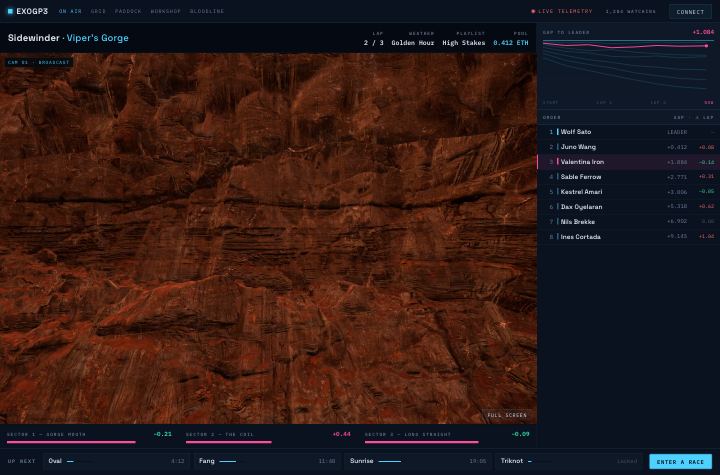Open the Bloodline nav item
This screenshot has width=720, height=475.
tap(207, 11)
